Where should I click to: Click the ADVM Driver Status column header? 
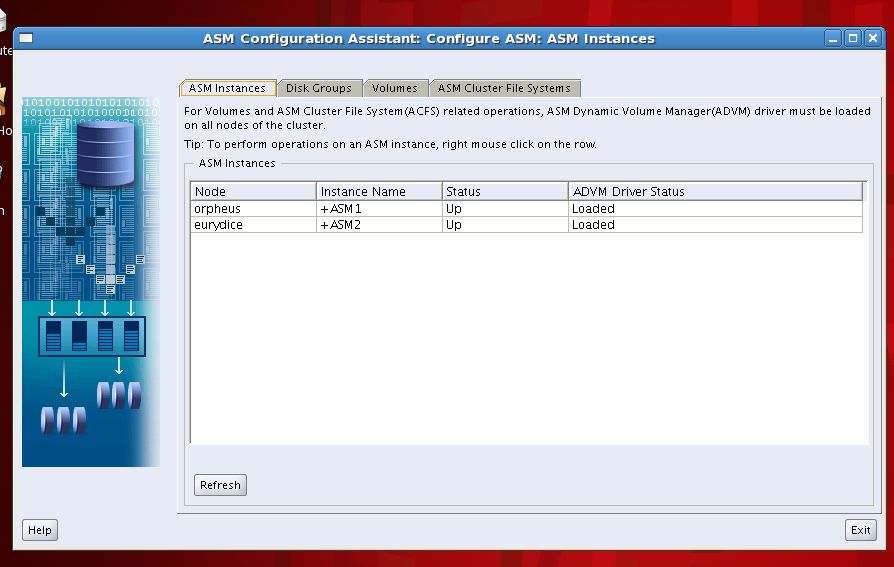click(714, 191)
